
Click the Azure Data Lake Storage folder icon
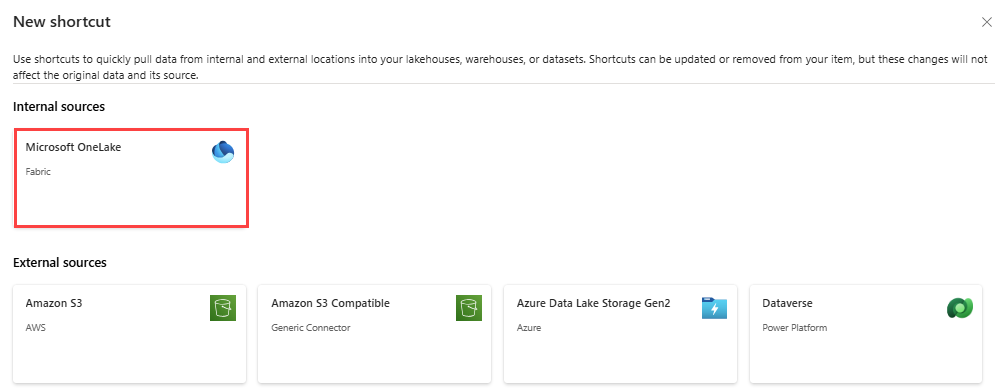[x=714, y=308]
